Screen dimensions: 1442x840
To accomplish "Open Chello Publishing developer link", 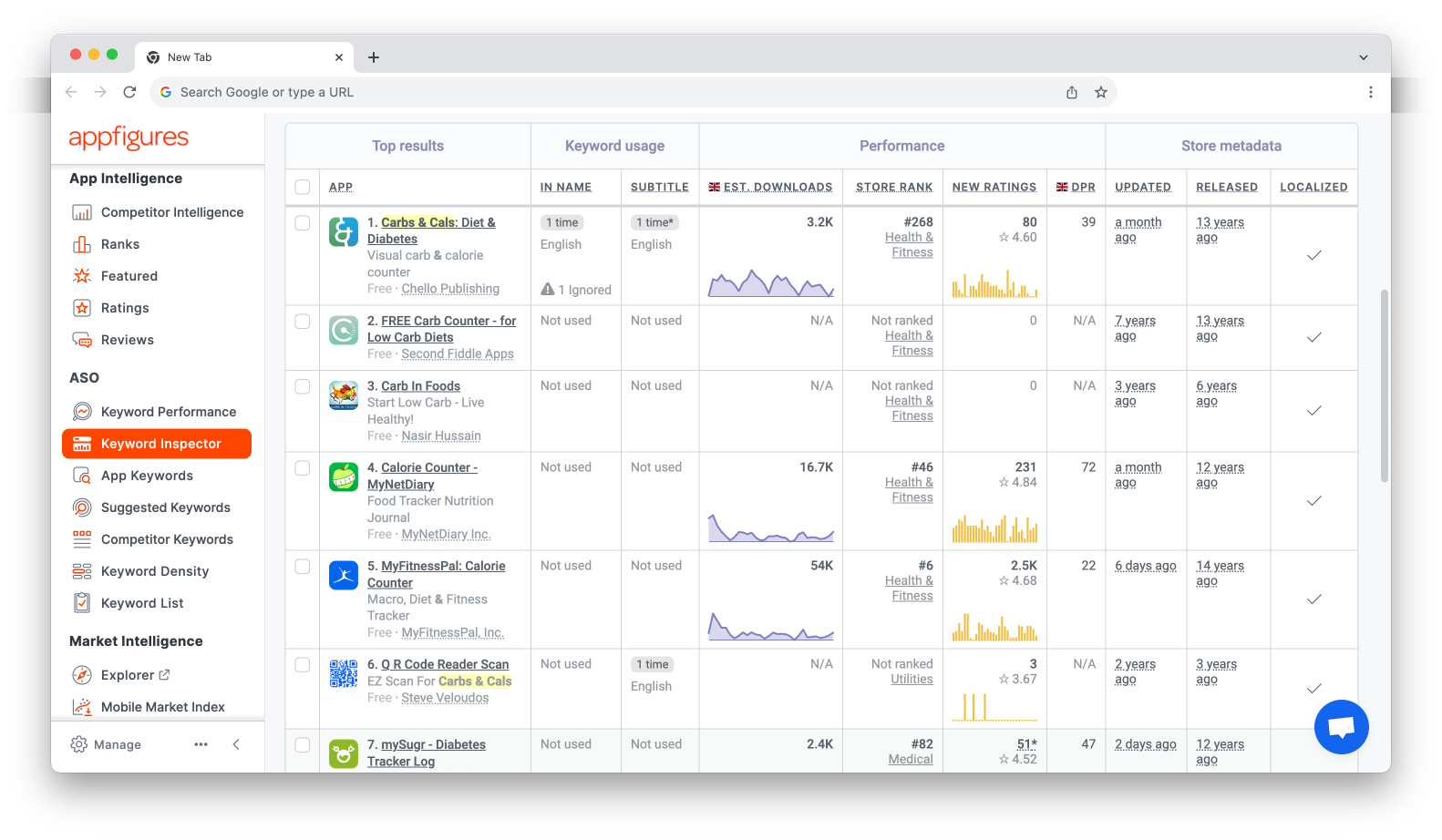I will point(450,289).
